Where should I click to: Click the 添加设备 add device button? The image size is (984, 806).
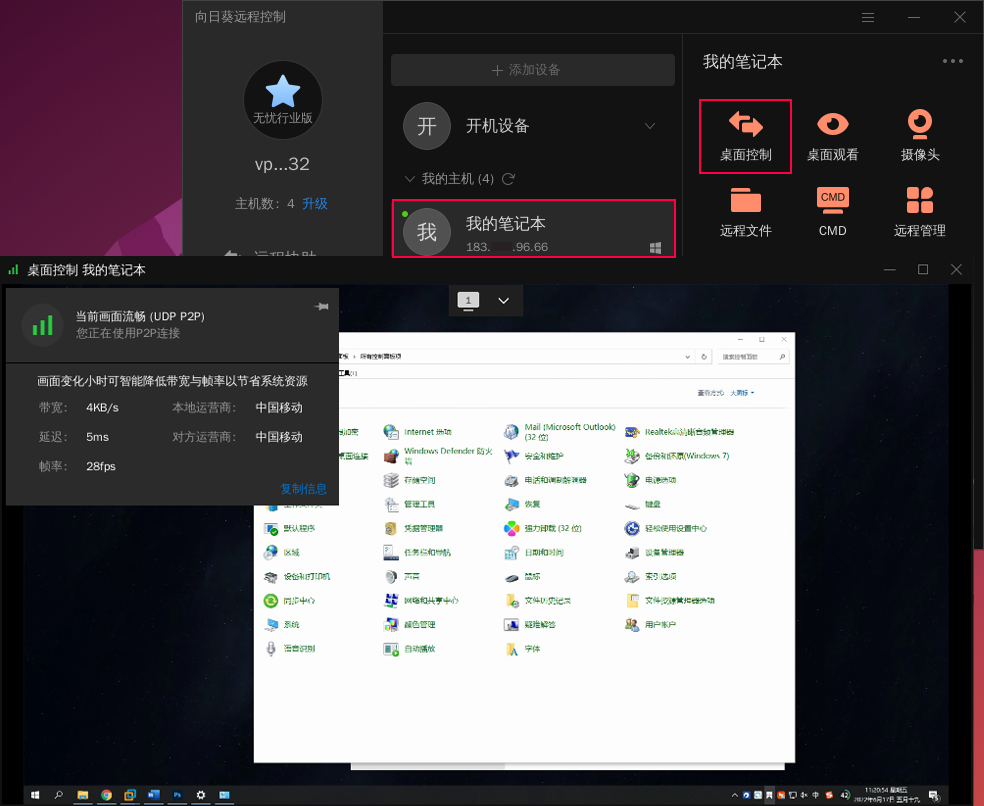tap(533, 69)
